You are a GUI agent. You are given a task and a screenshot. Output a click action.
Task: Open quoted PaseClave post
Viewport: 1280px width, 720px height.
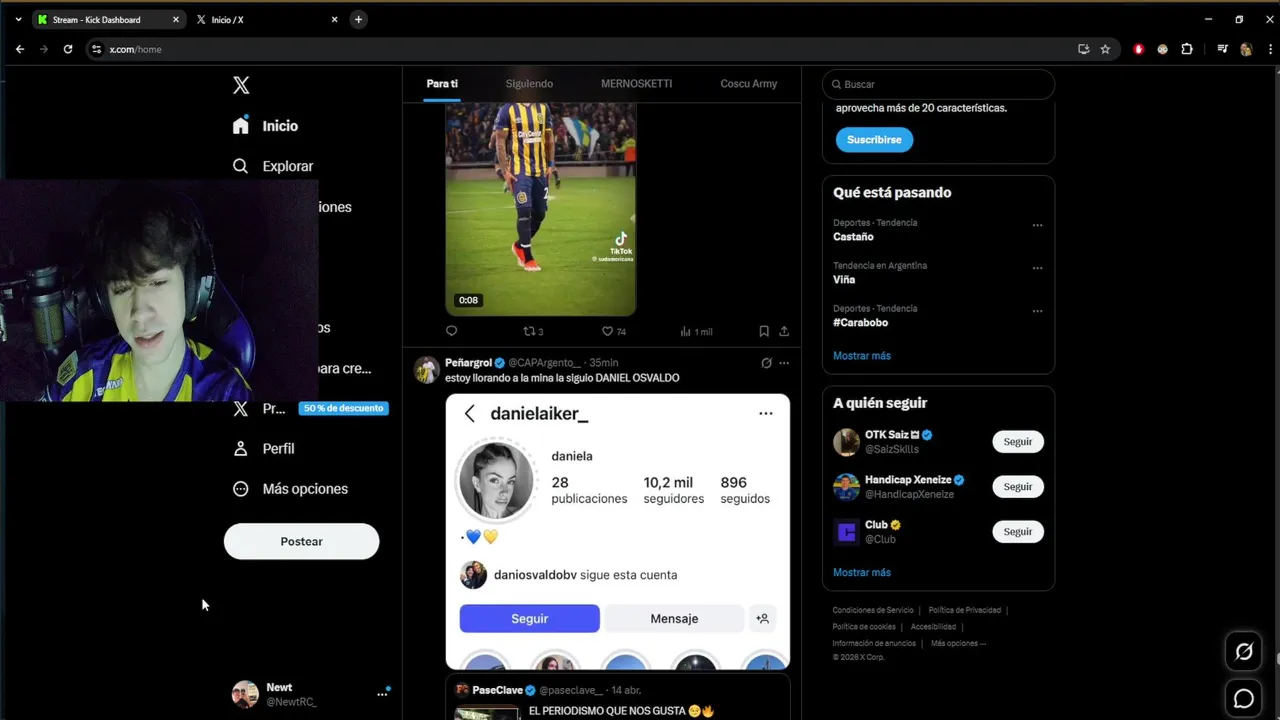(x=618, y=698)
